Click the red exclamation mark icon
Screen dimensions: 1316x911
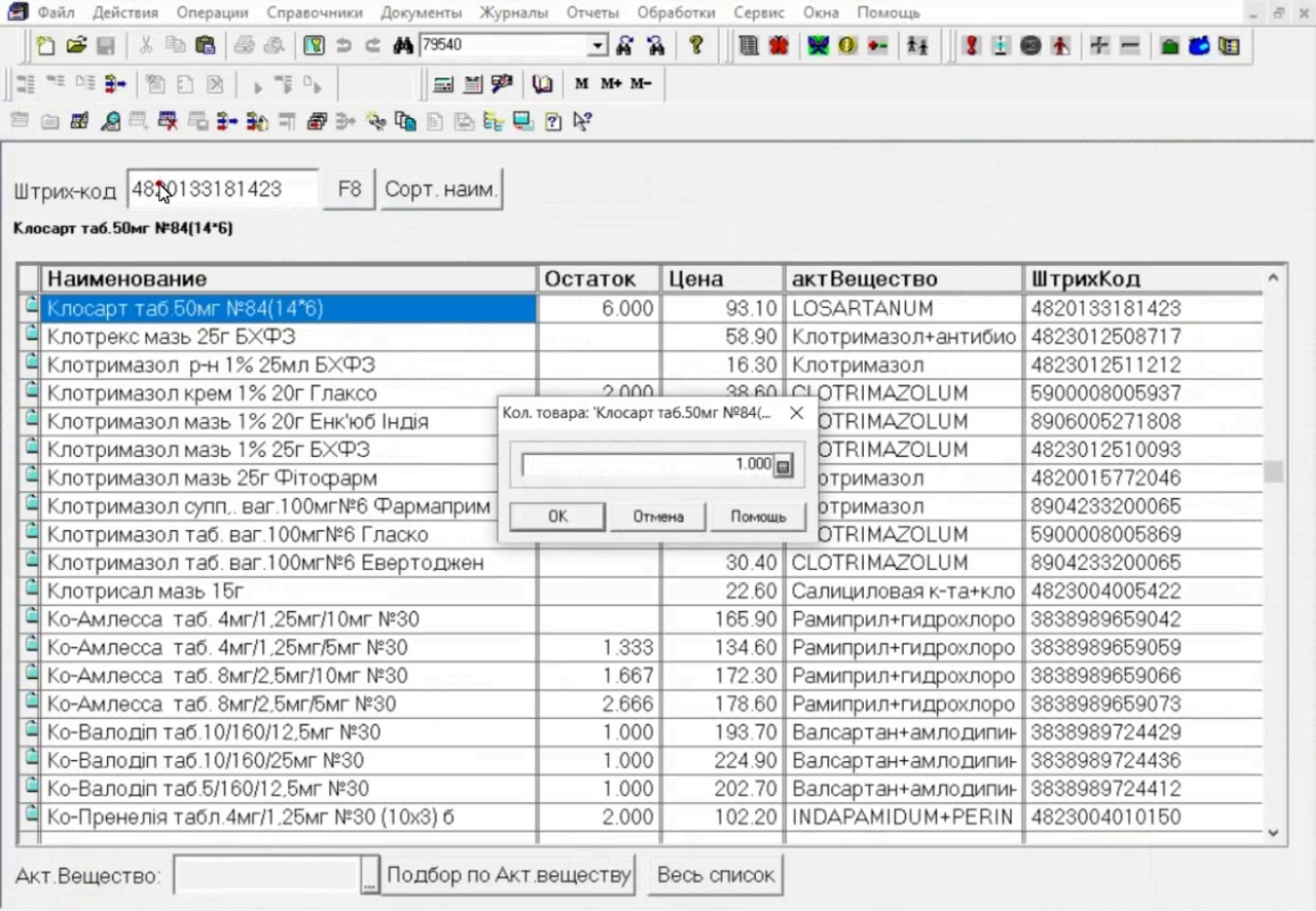[971, 45]
